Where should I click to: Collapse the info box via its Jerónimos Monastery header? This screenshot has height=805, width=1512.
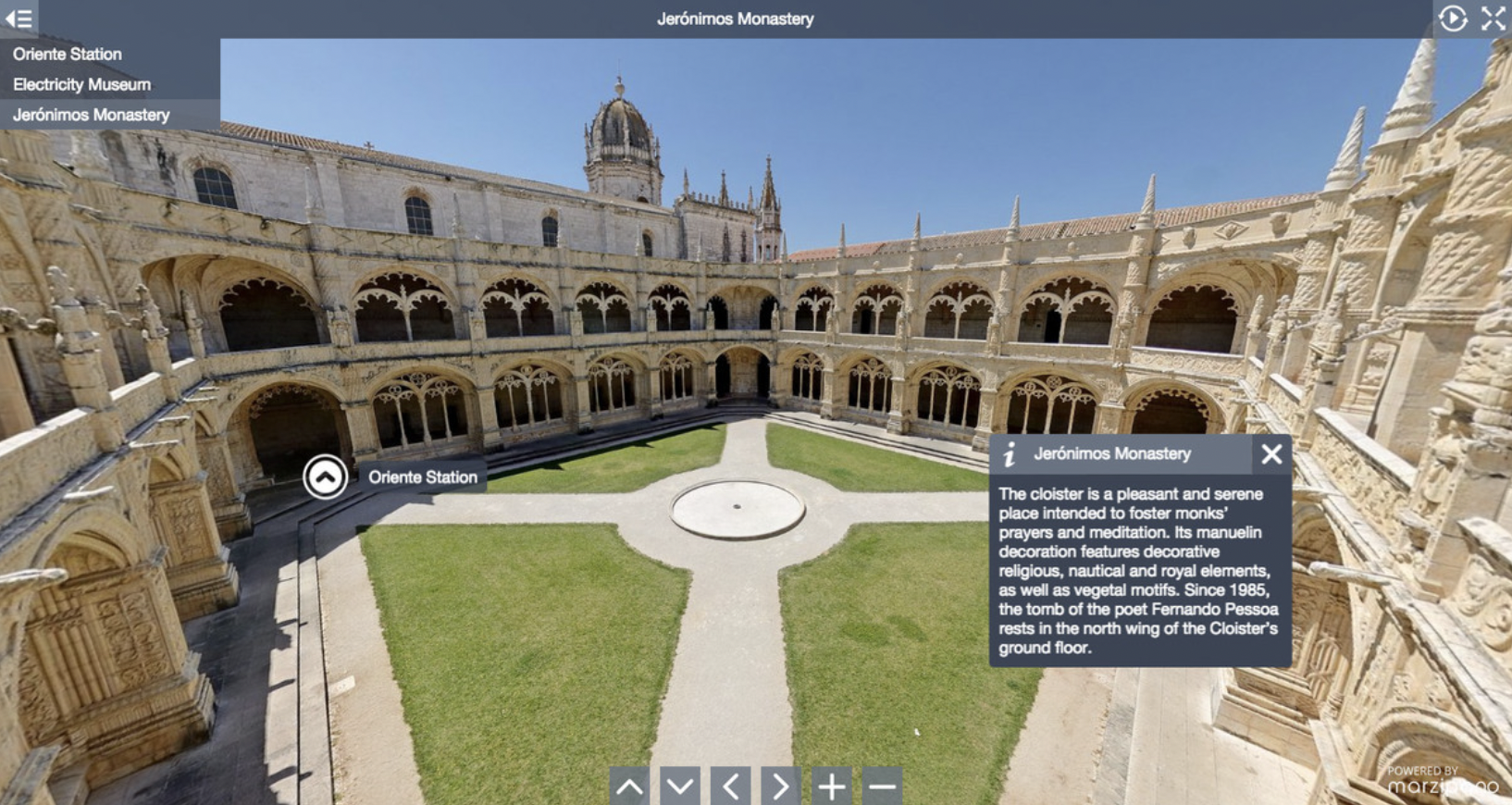pyautogui.click(x=1112, y=454)
